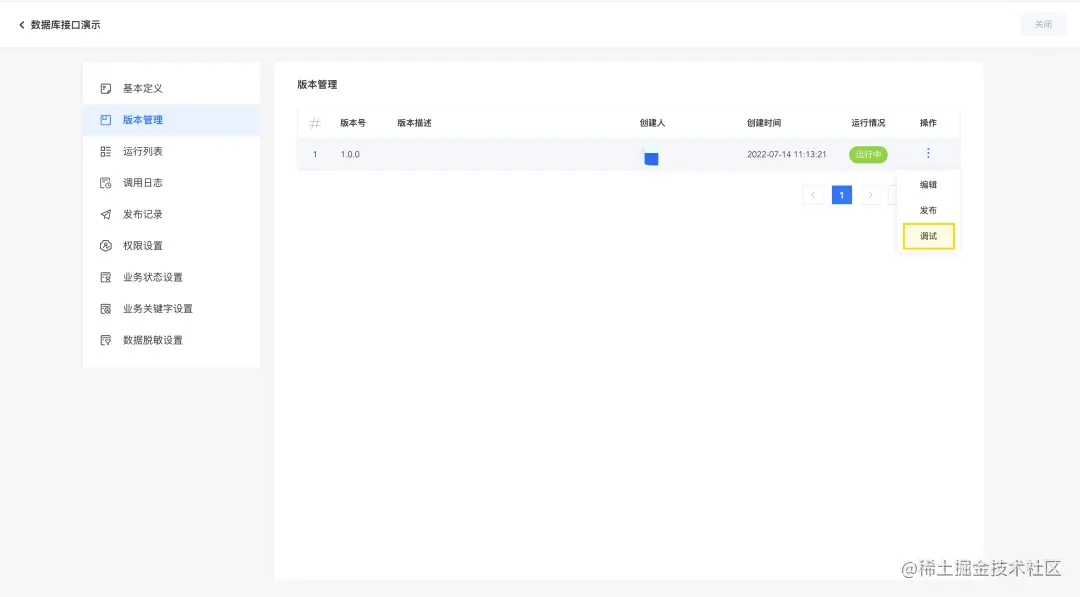Select page 1 in pagination
The width and height of the screenshot is (1080, 597).
click(x=841, y=194)
